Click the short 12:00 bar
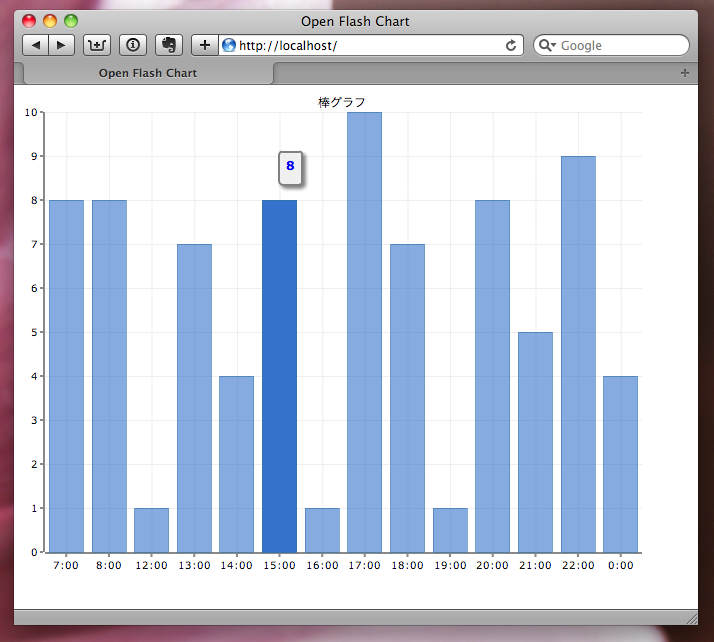Viewport: 714px width, 642px height. coord(152,530)
